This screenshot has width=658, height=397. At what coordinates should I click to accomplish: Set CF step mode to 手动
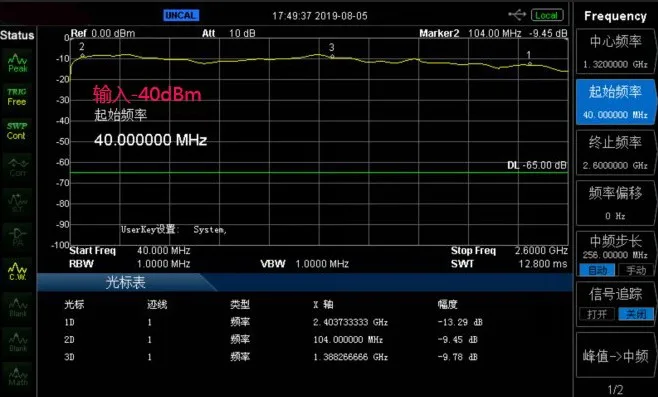pyautogui.click(x=636, y=270)
